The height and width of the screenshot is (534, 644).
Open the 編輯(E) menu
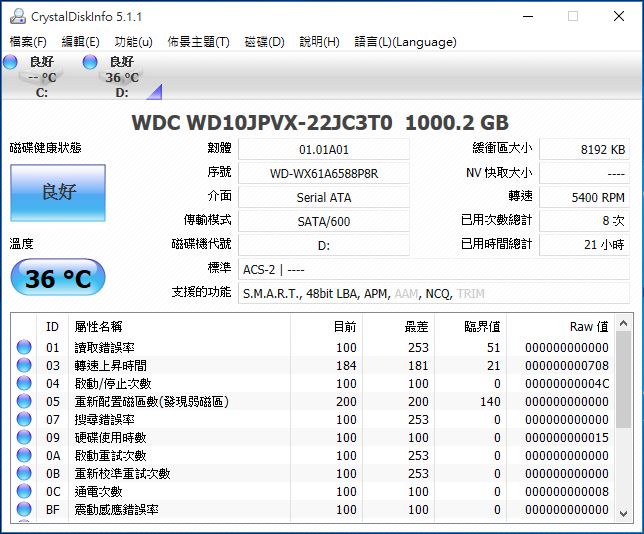point(80,41)
